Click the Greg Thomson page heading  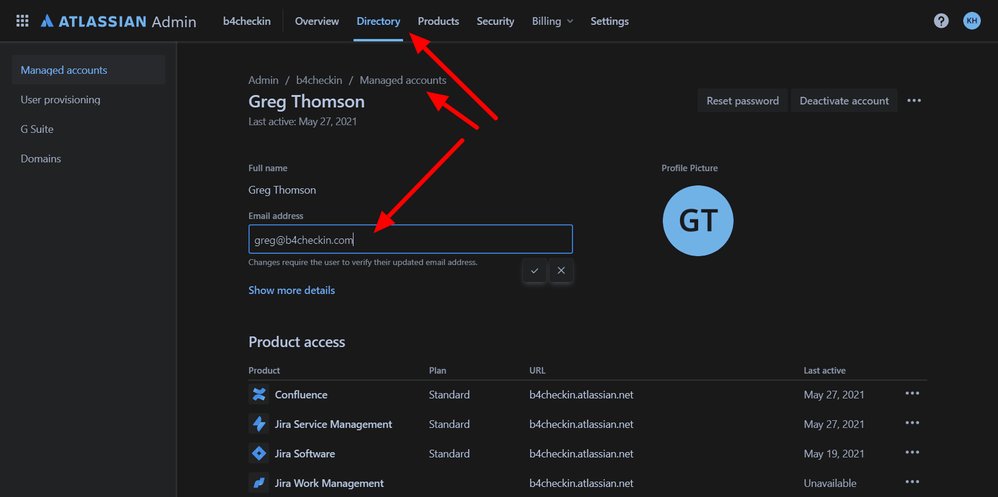(307, 102)
